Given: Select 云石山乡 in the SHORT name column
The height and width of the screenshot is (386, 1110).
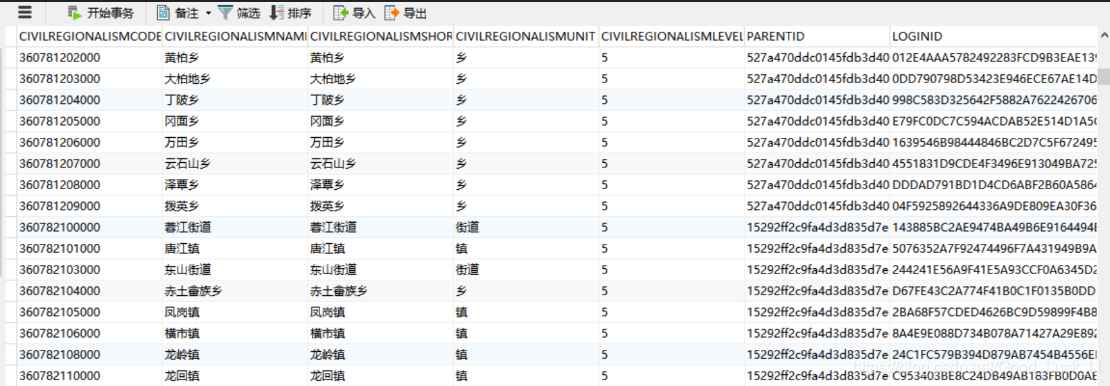Looking at the screenshot, I should [x=381, y=164].
